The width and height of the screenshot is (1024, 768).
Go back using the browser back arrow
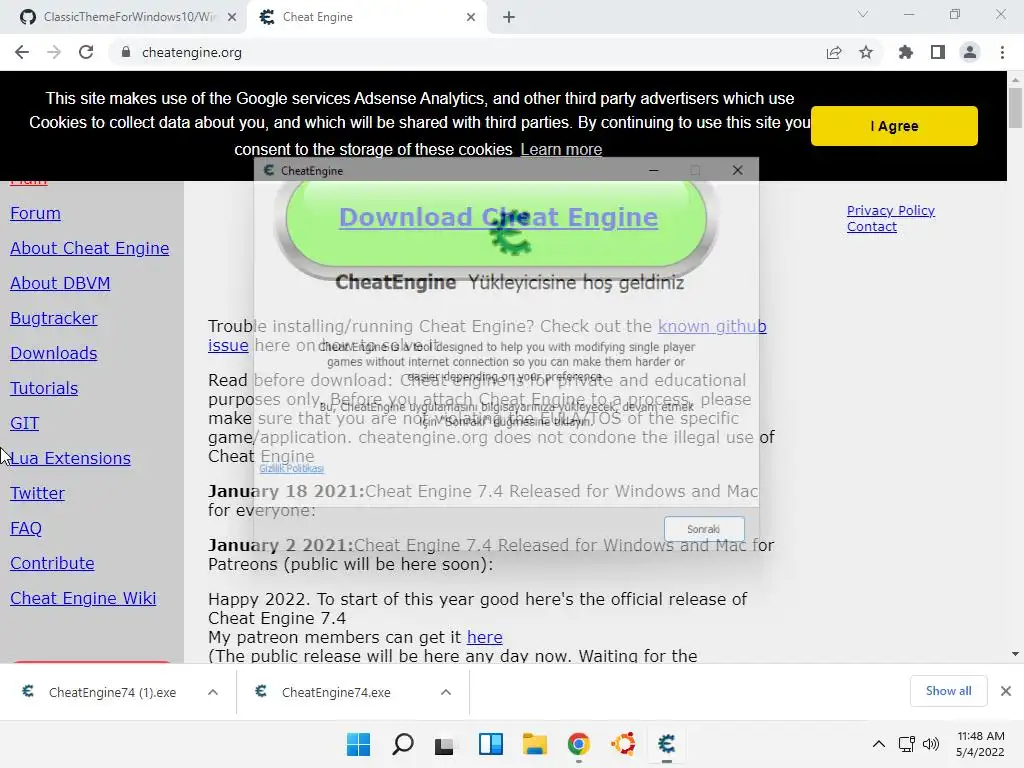coord(22,52)
